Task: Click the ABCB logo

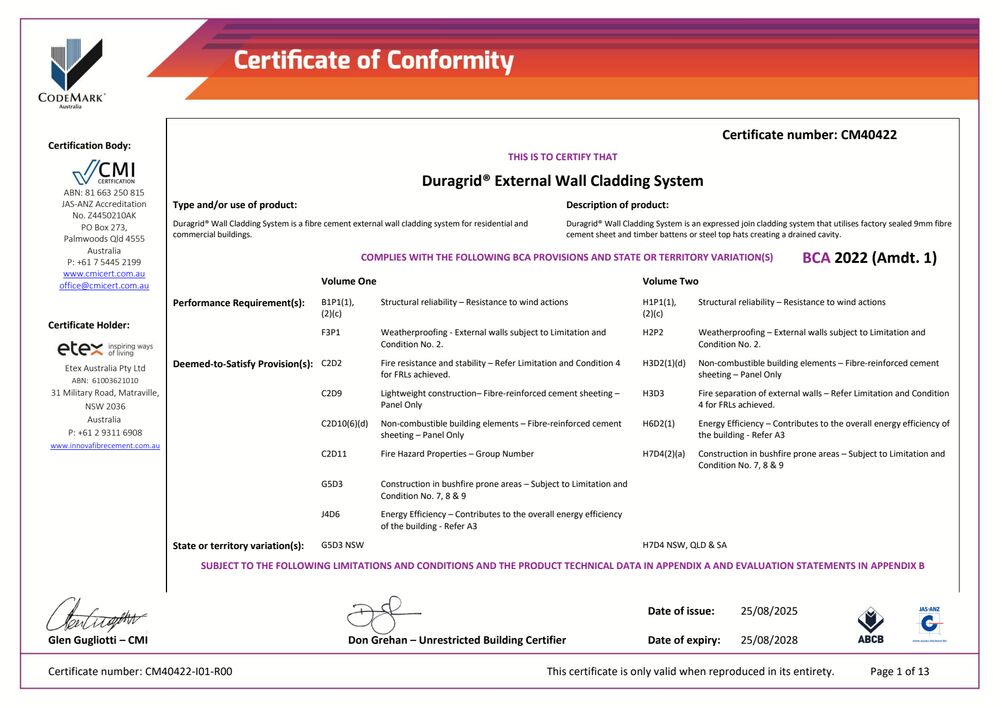Action: (x=870, y=624)
